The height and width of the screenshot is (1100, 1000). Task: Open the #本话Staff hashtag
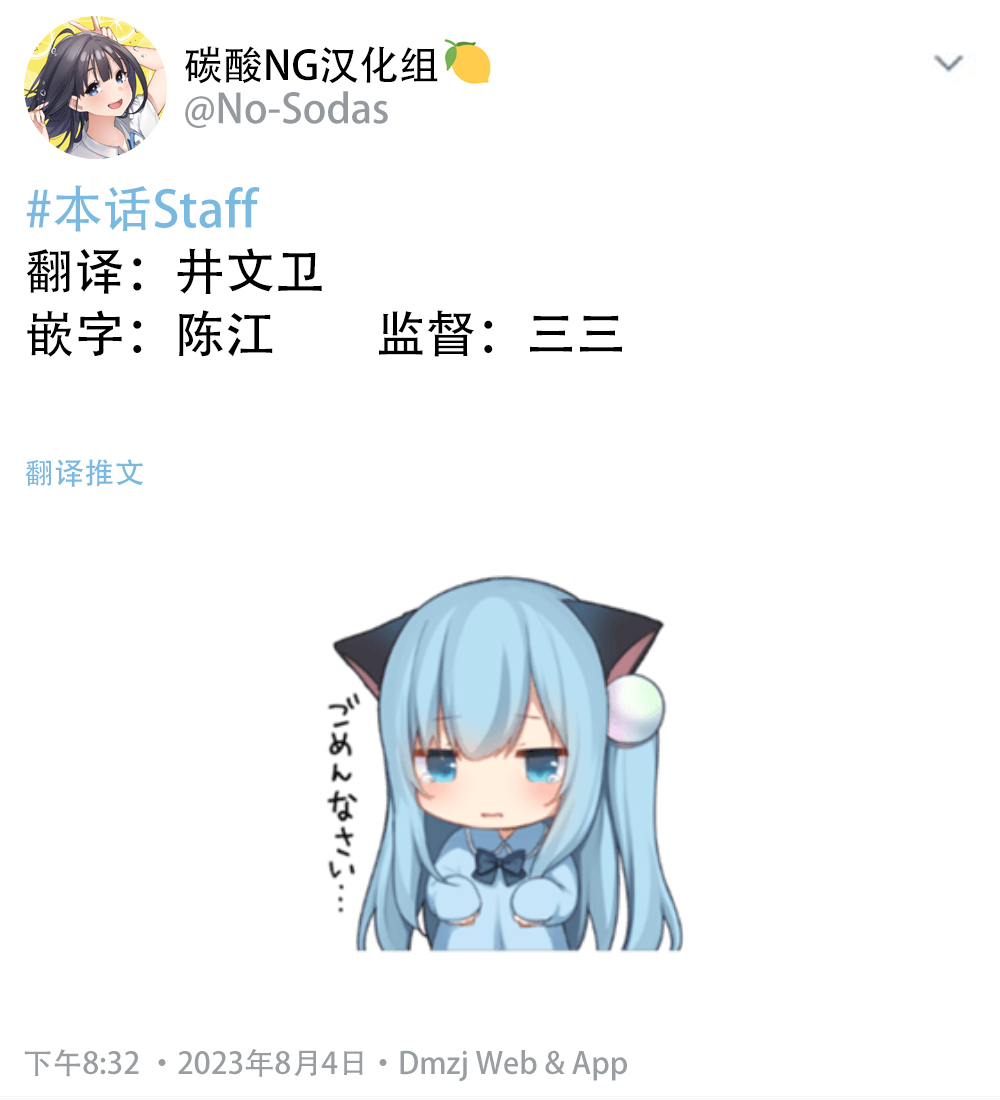pos(142,208)
